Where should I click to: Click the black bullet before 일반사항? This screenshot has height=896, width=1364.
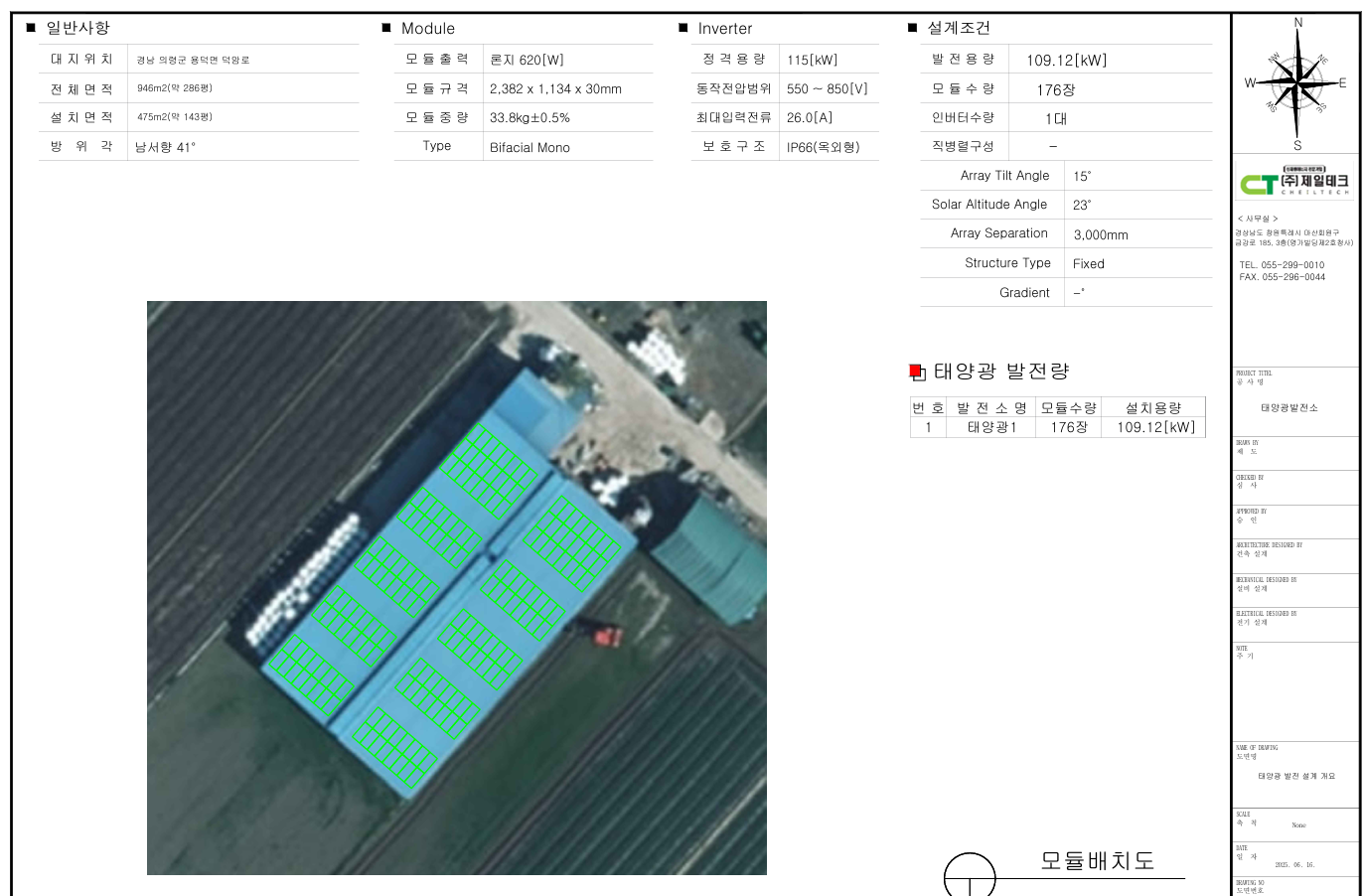tap(30, 28)
